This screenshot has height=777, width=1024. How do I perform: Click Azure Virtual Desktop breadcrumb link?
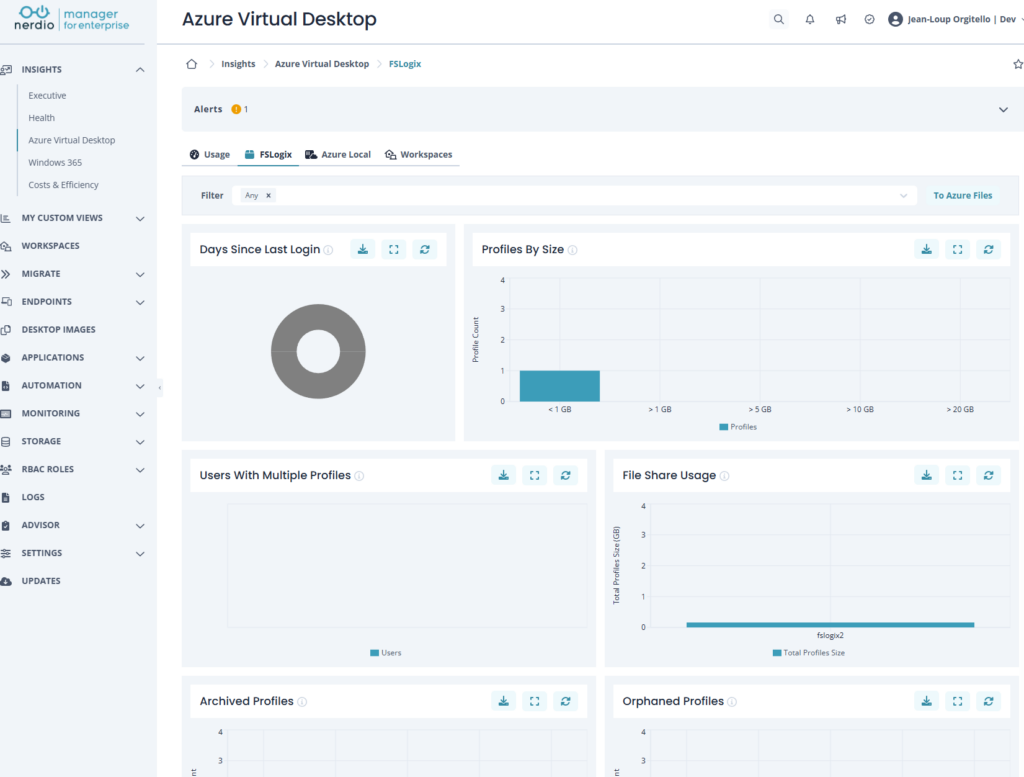click(x=322, y=64)
